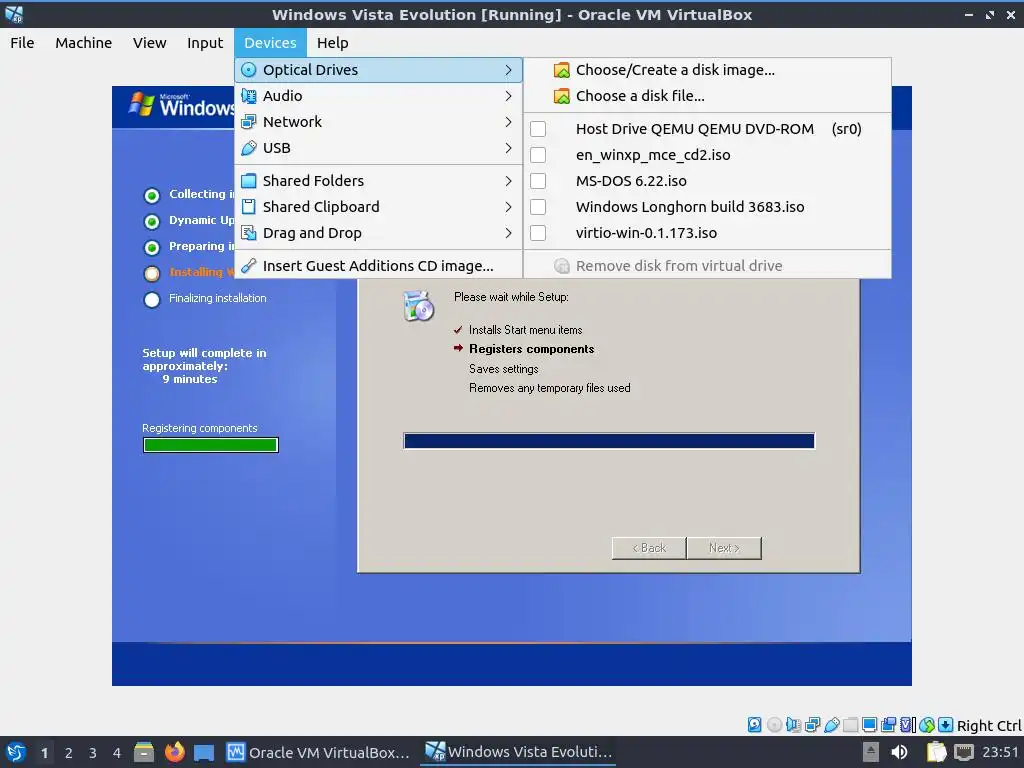This screenshot has height=768, width=1024.
Task: Click the Optical Drives disc icon
Action: click(x=248, y=70)
